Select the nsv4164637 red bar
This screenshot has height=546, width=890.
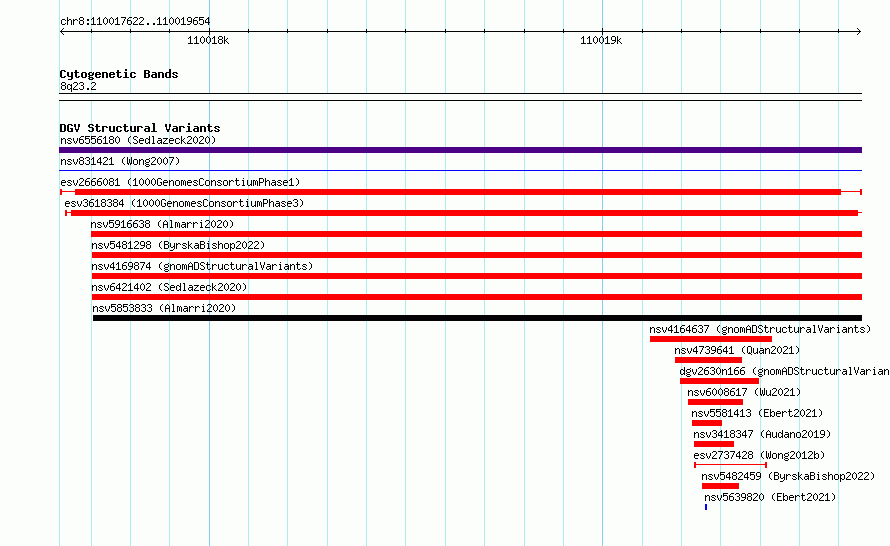coord(711,339)
